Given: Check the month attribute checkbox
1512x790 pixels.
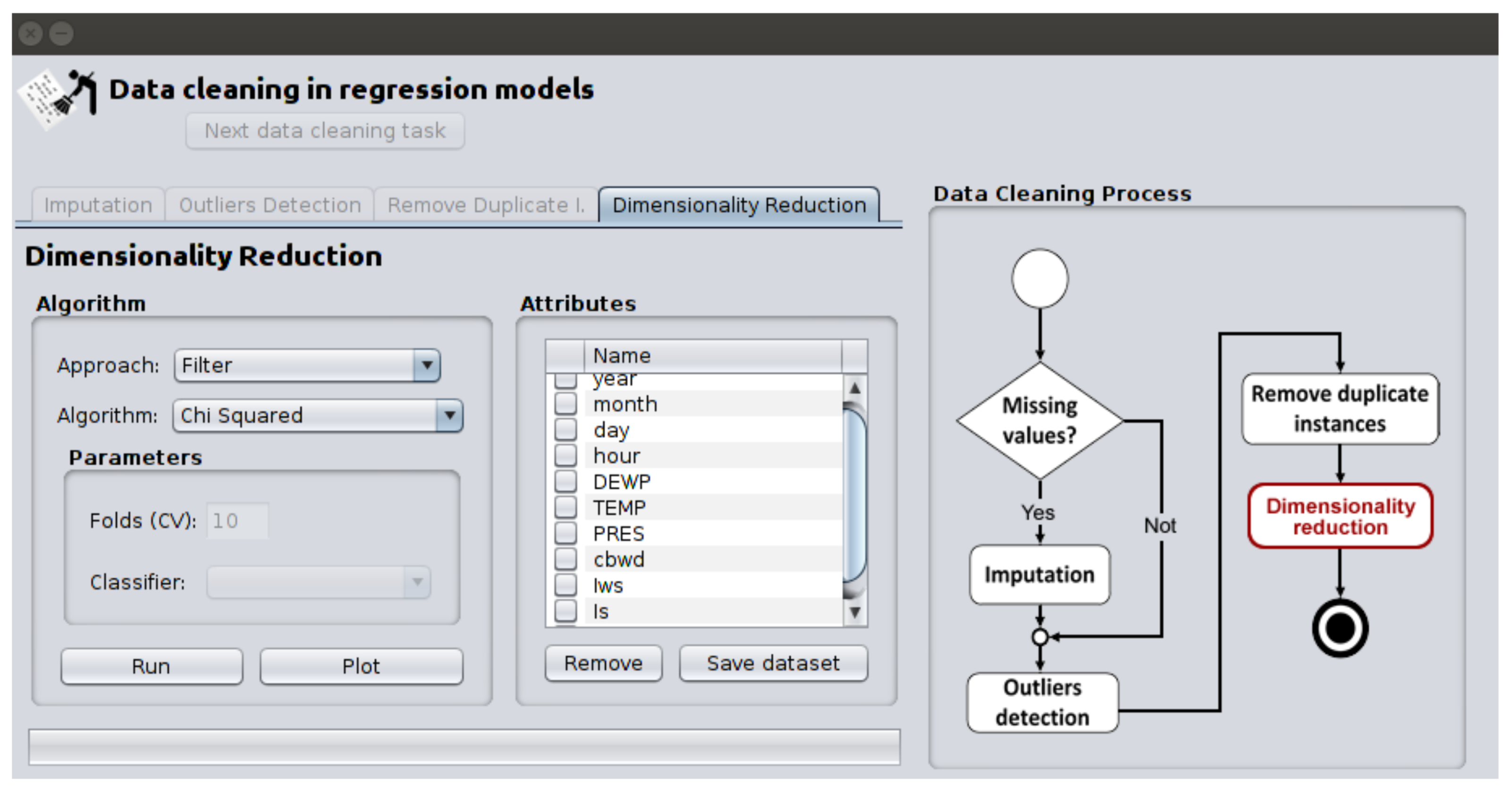Looking at the screenshot, I should (566, 404).
